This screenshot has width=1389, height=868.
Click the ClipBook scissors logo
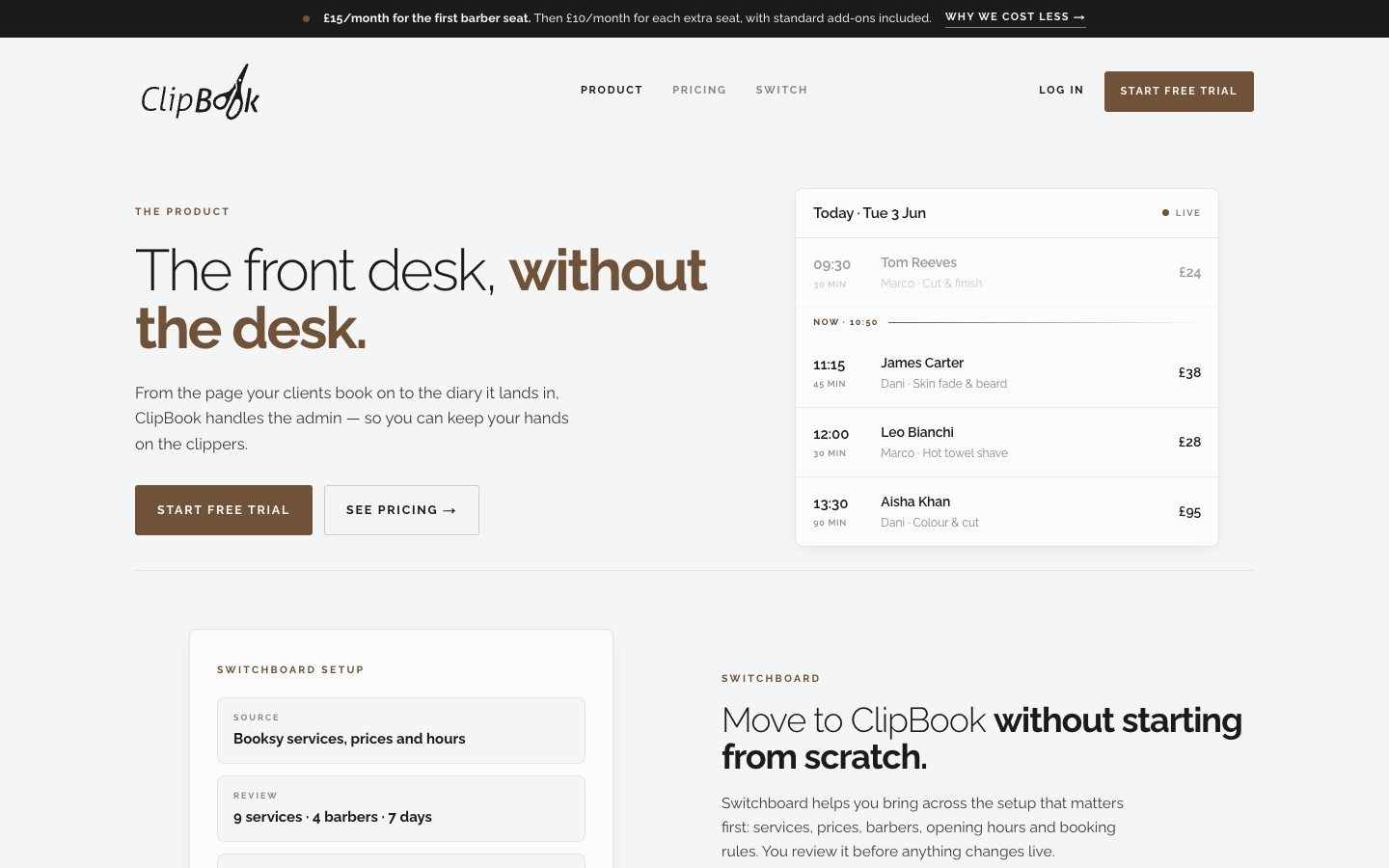coord(201,92)
